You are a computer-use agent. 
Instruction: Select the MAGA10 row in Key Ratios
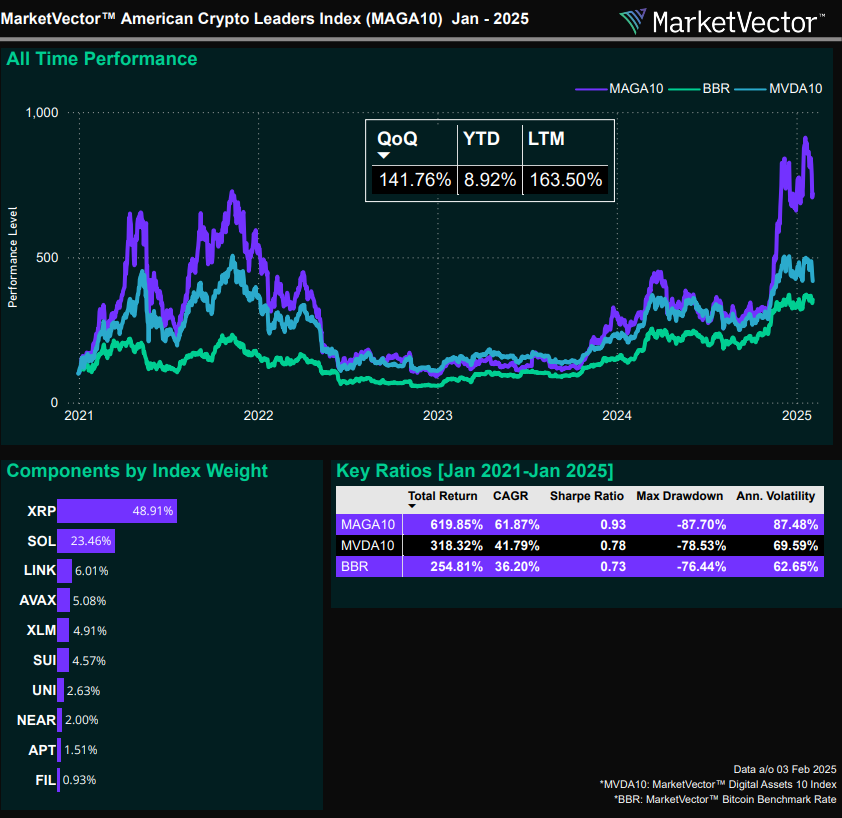pyautogui.click(x=580, y=524)
